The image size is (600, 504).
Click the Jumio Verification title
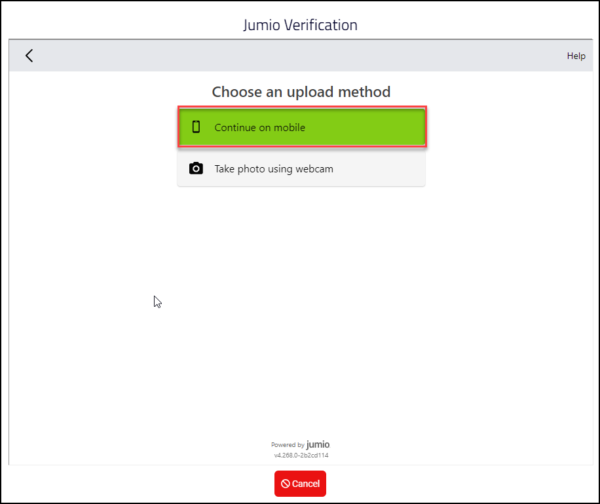(300, 25)
